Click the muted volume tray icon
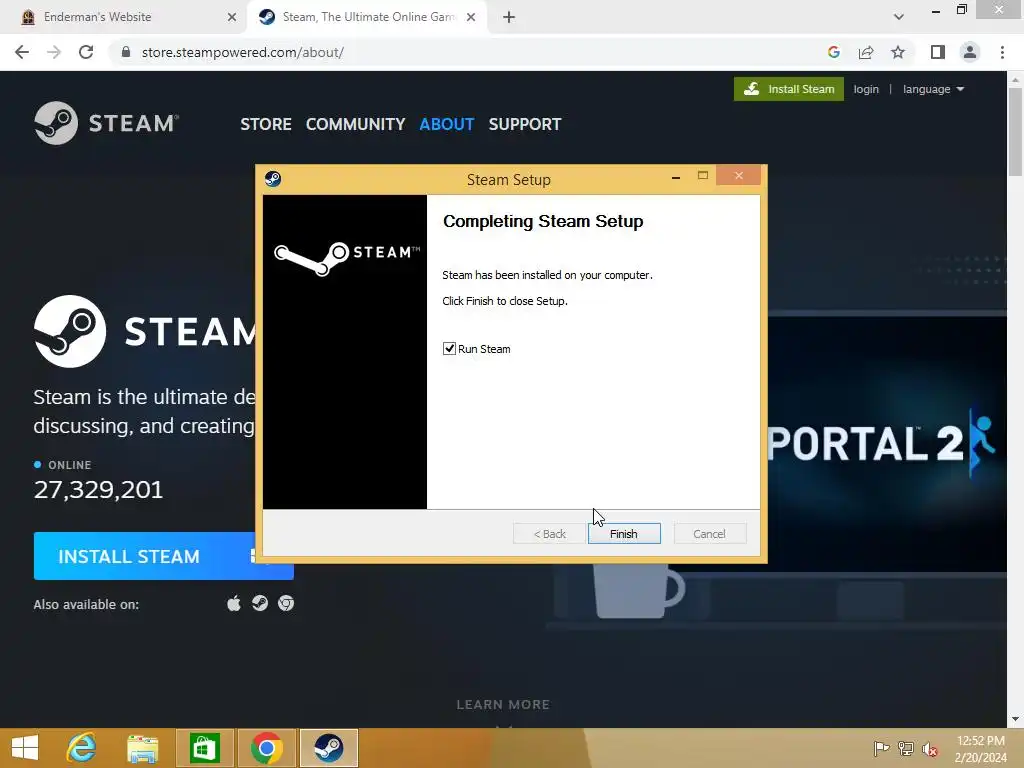 point(930,748)
